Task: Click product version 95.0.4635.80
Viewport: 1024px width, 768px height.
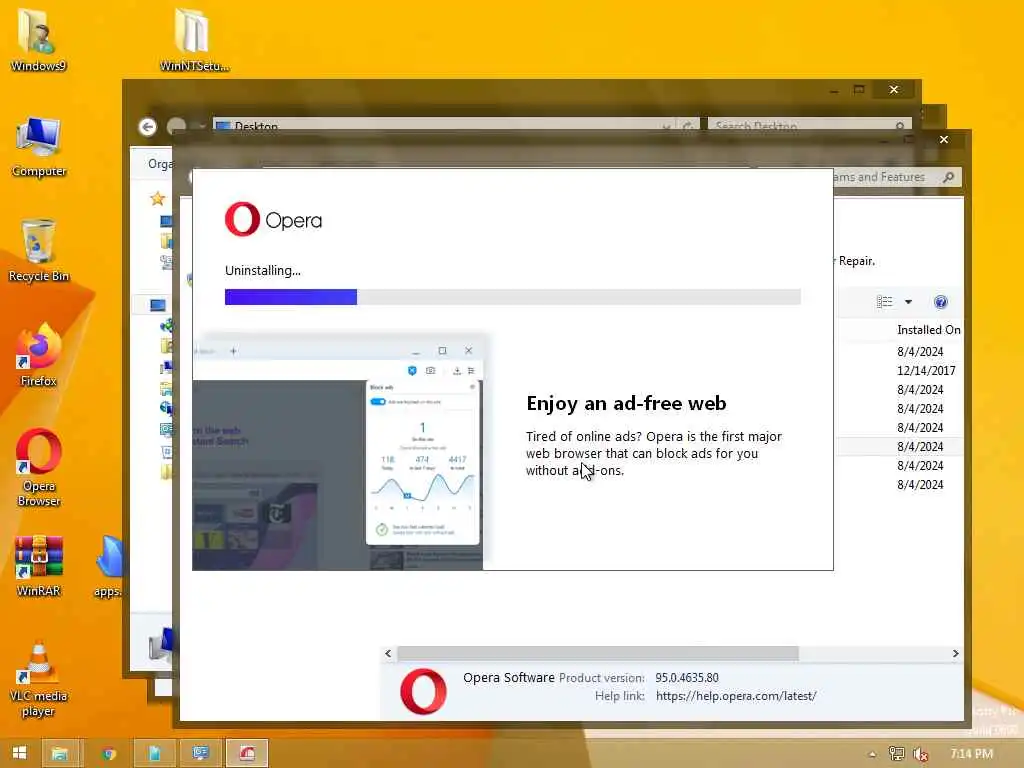Action: coord(686,678)
